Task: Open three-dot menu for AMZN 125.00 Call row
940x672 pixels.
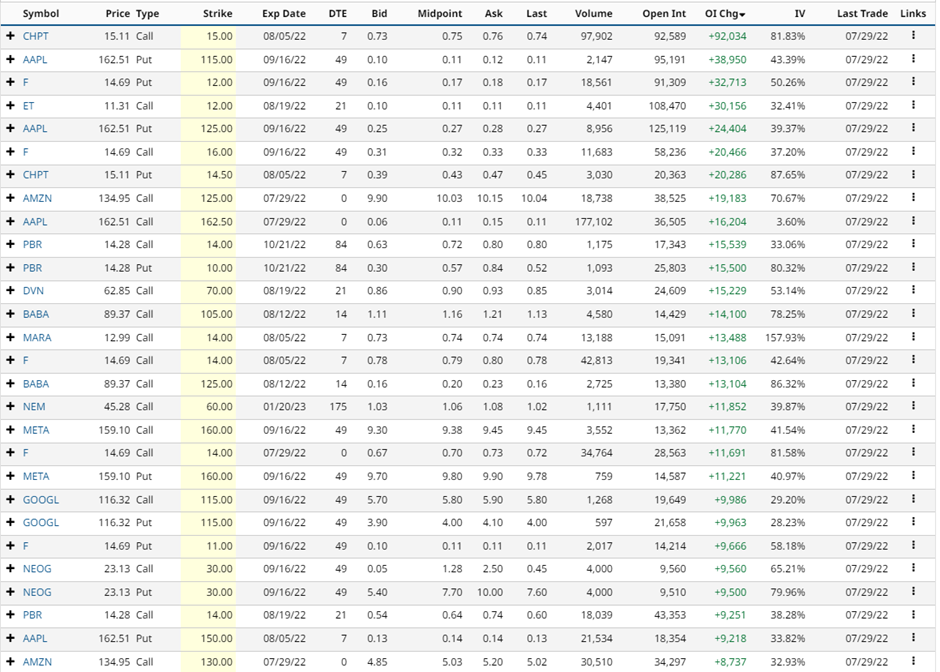Action: tap(913, 197)
